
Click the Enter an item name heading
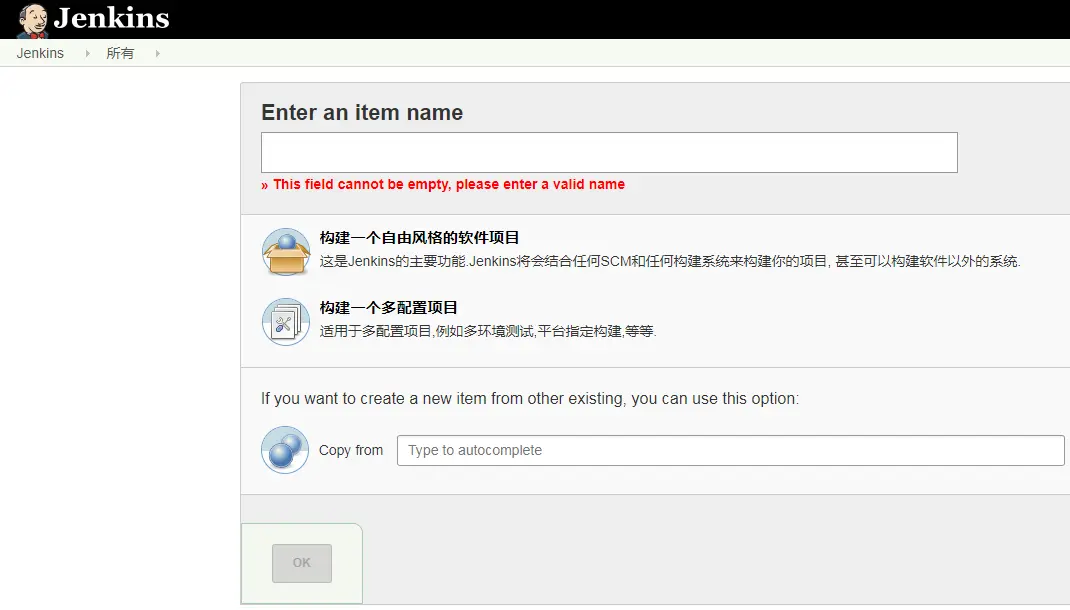(362, 113)
